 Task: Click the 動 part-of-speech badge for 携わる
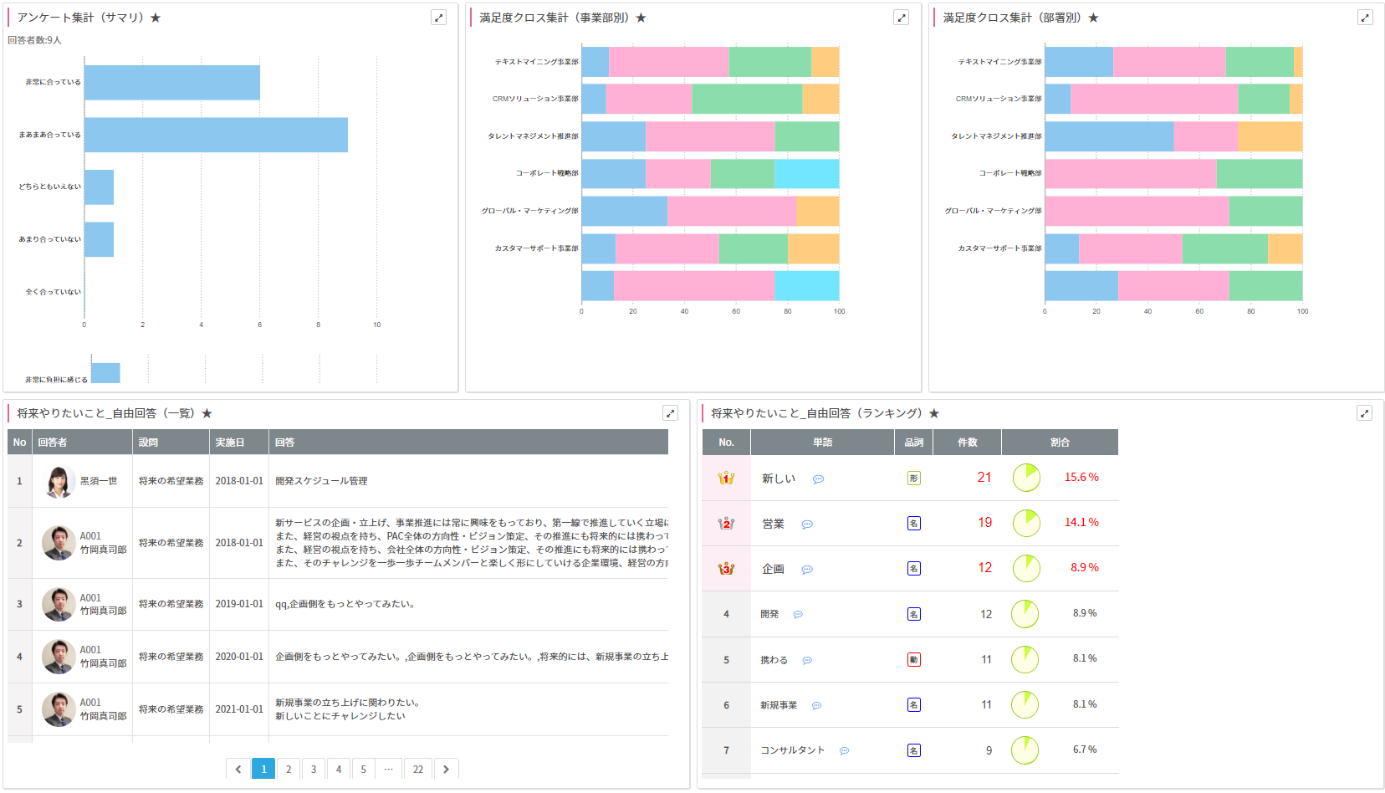[914, 659]
